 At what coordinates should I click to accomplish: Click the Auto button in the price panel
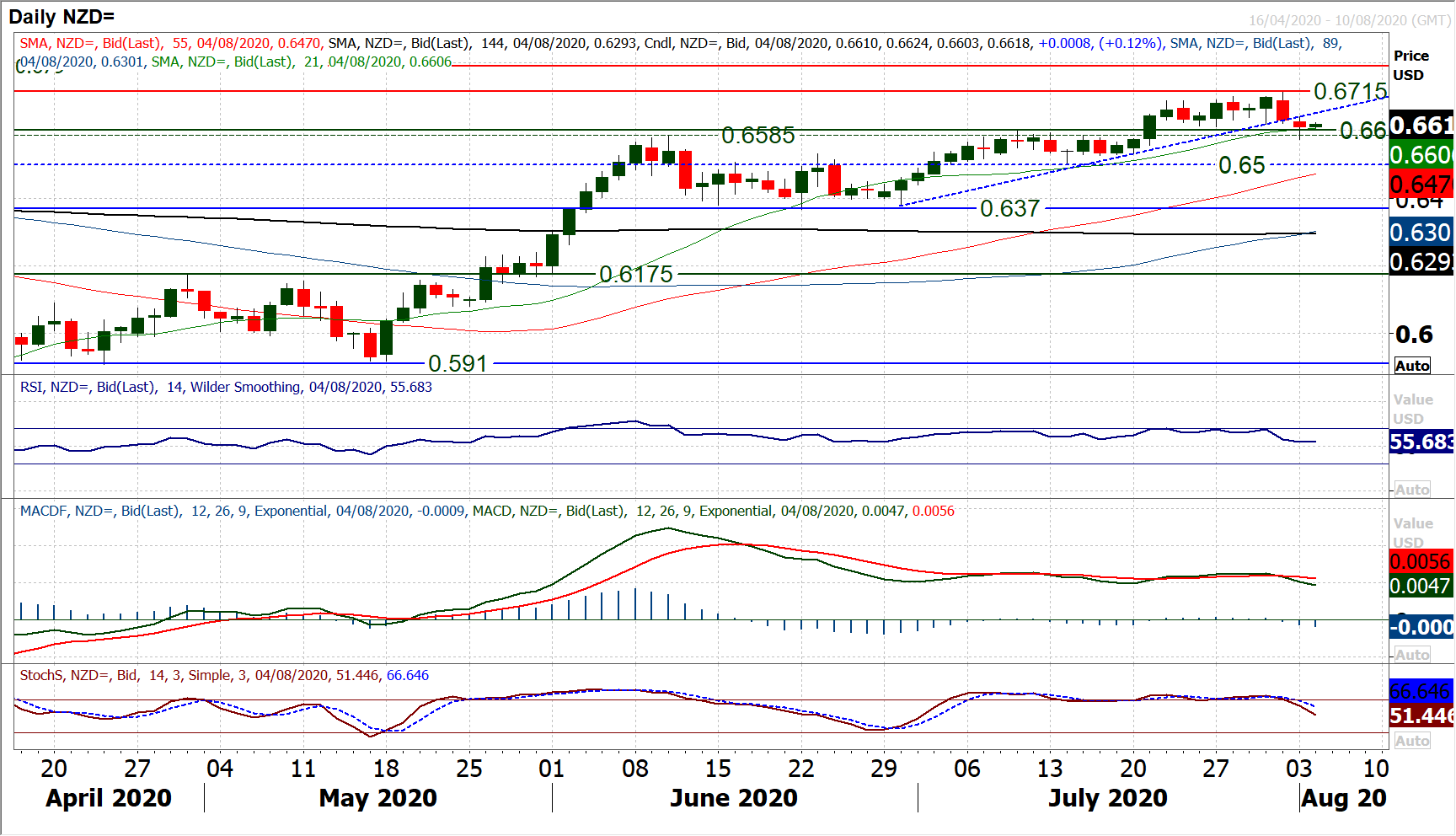pyautogui.click(x=1412, y=366)
